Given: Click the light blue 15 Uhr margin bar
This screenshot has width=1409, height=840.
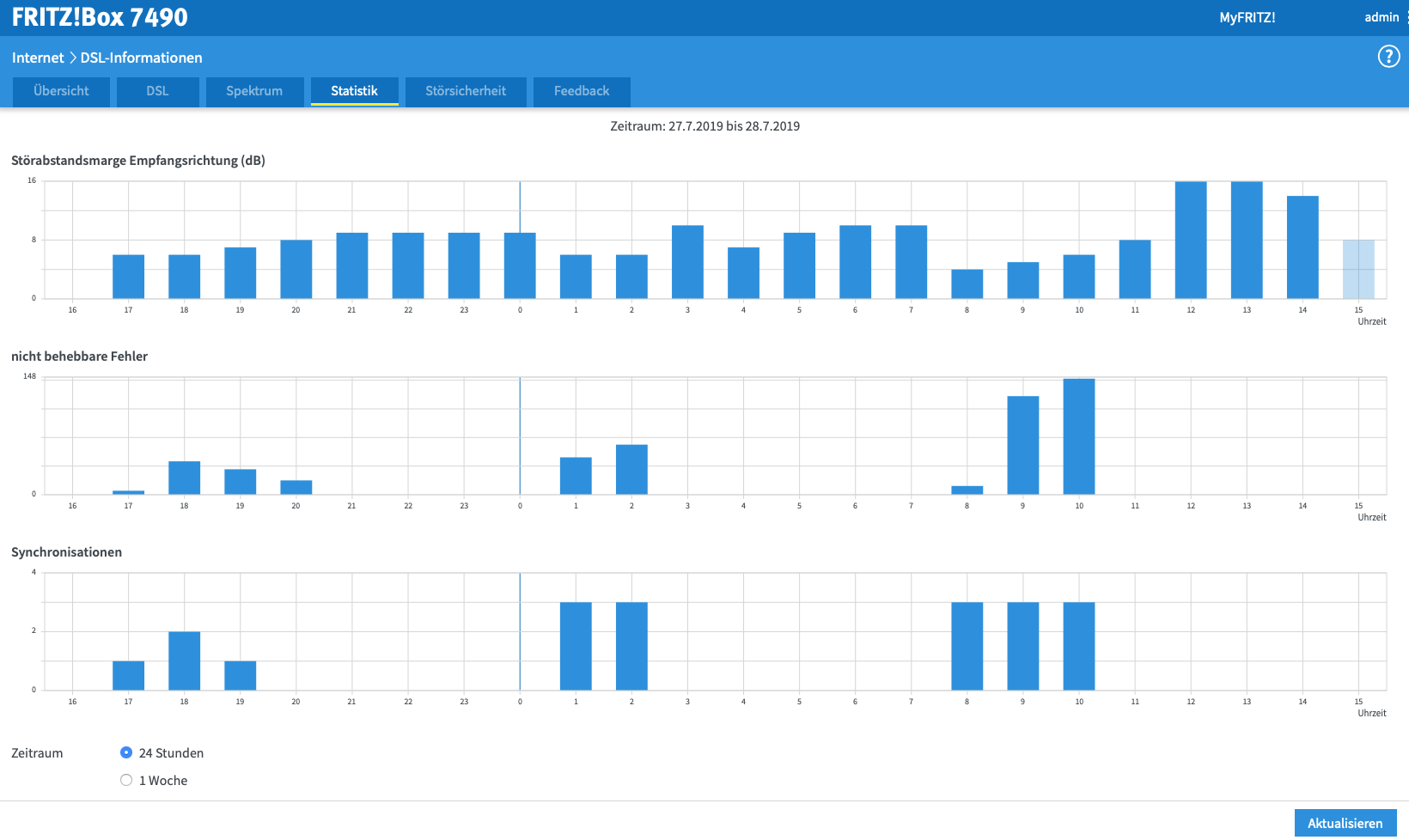Looking at the screenshot, I should [x=1358, y=270].
